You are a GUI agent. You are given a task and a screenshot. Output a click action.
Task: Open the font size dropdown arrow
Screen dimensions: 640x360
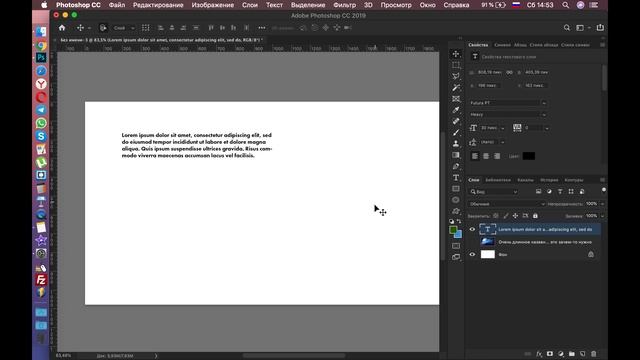pyautogui.click(x=502, y=128)
